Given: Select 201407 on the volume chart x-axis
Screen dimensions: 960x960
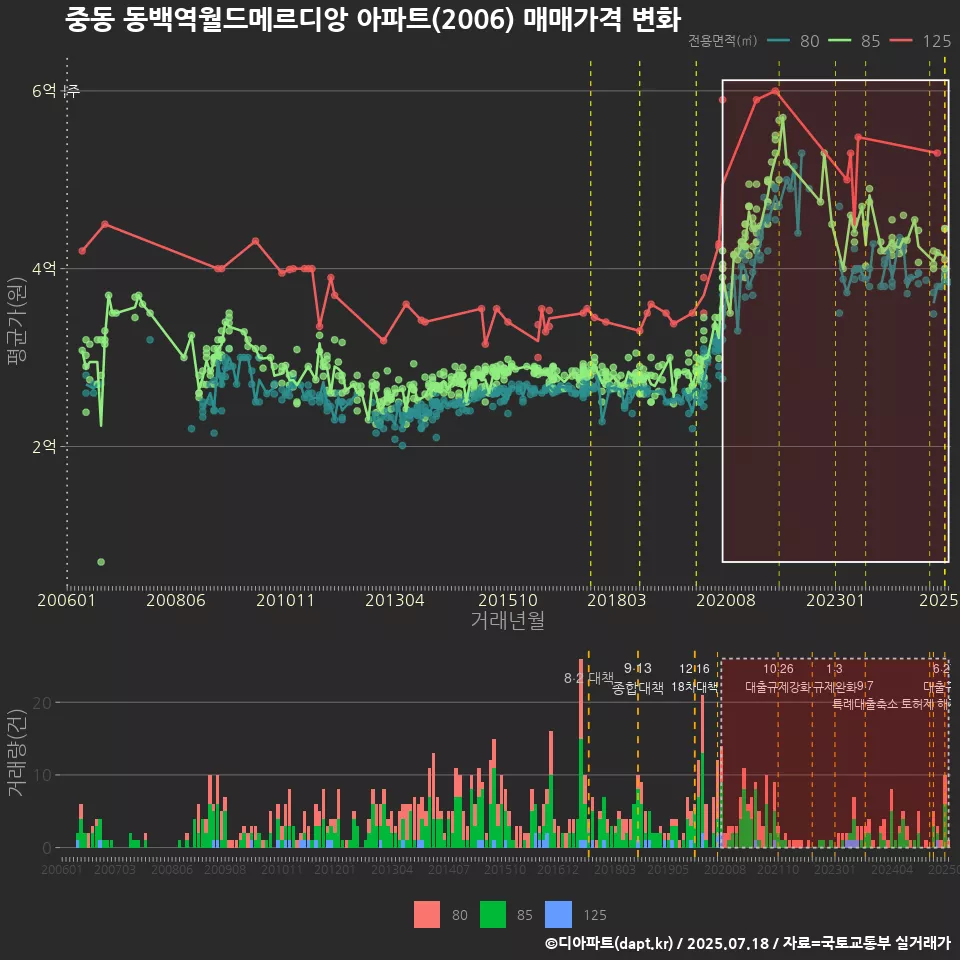Looking at the screenshot, I should (x=448, y=869).
